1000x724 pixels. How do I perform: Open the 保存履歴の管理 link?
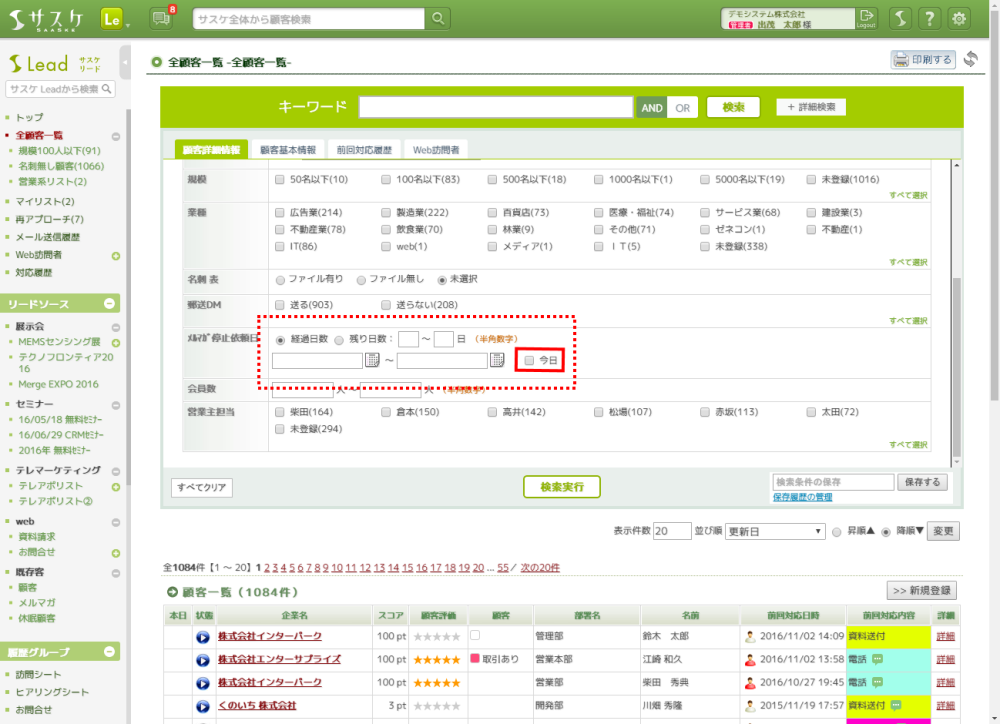[x=802, y=498]
